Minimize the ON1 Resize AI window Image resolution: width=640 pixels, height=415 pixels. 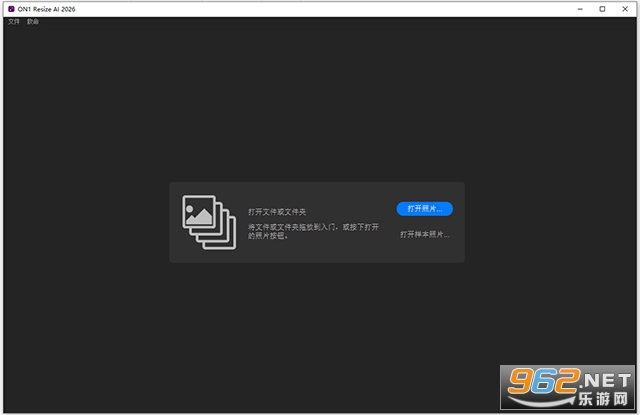[580, 9]
